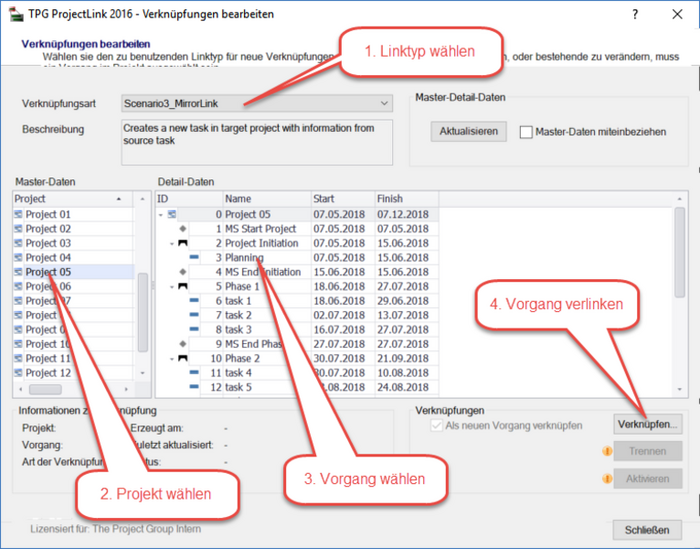Click the Name column header
The image size is (700, 549).
267,199
